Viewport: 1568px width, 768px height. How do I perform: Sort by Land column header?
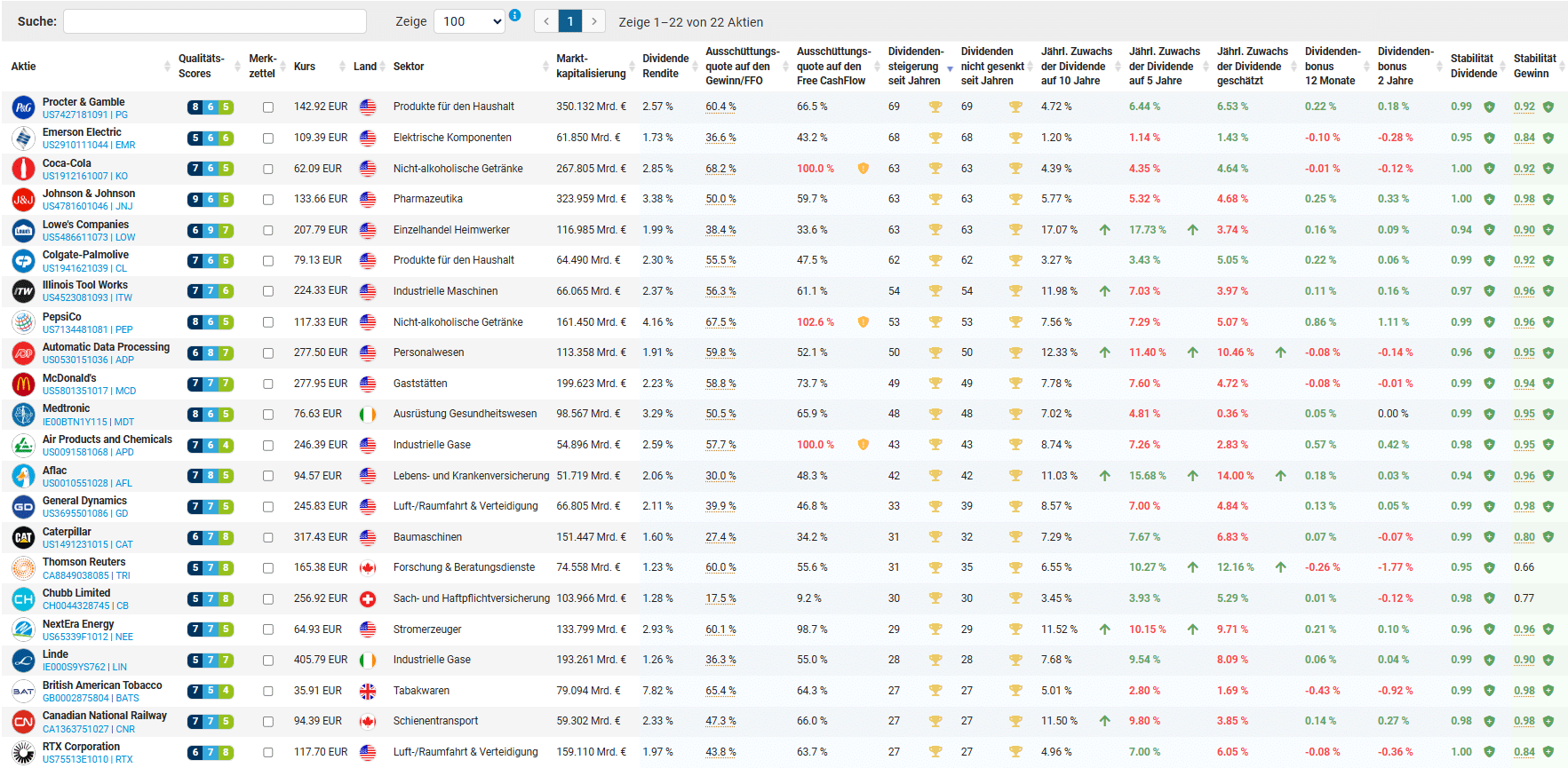(365, 67)
